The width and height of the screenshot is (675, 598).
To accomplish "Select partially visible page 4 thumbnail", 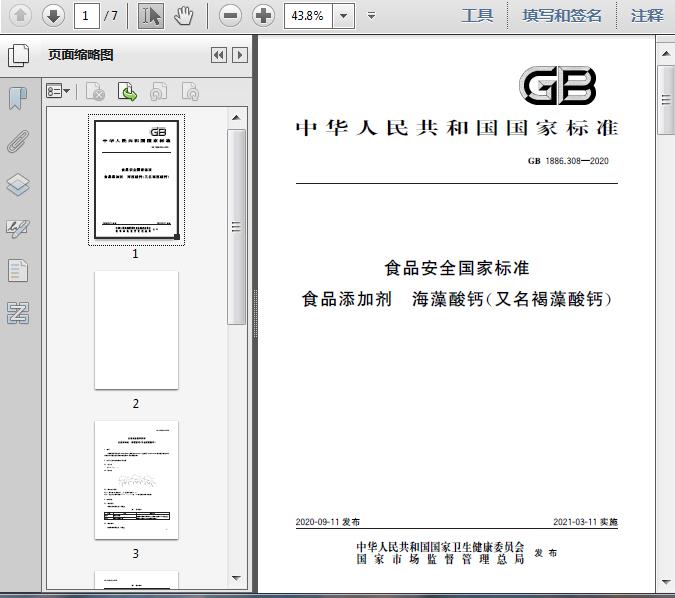I will pos(136,580).
